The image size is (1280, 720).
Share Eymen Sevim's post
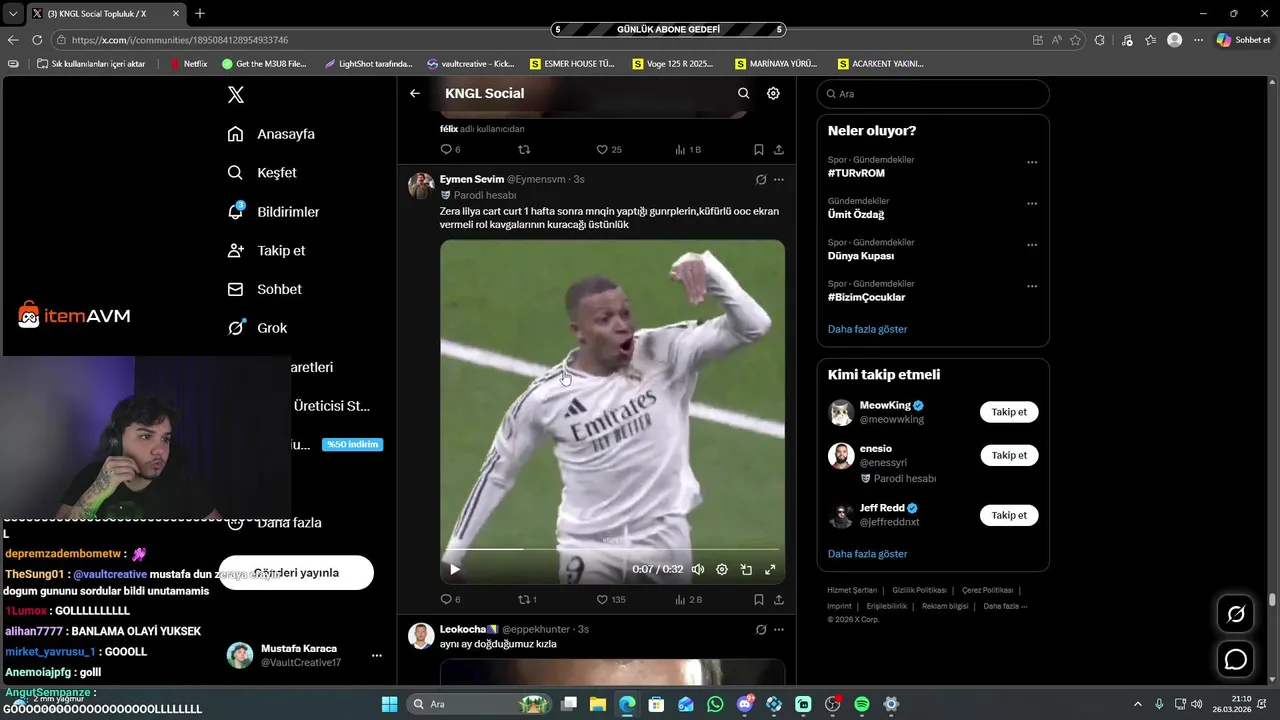(x=778, y=600)
